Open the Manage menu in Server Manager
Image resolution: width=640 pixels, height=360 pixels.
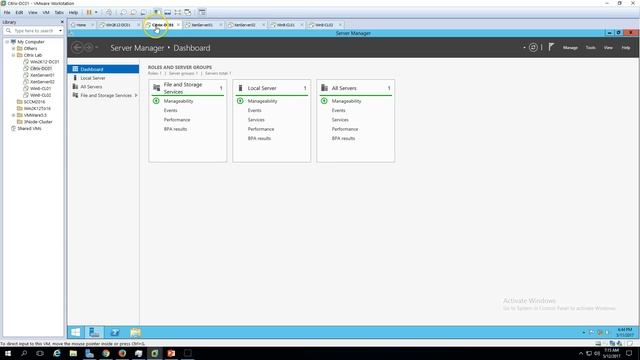(x=570, y=48)
